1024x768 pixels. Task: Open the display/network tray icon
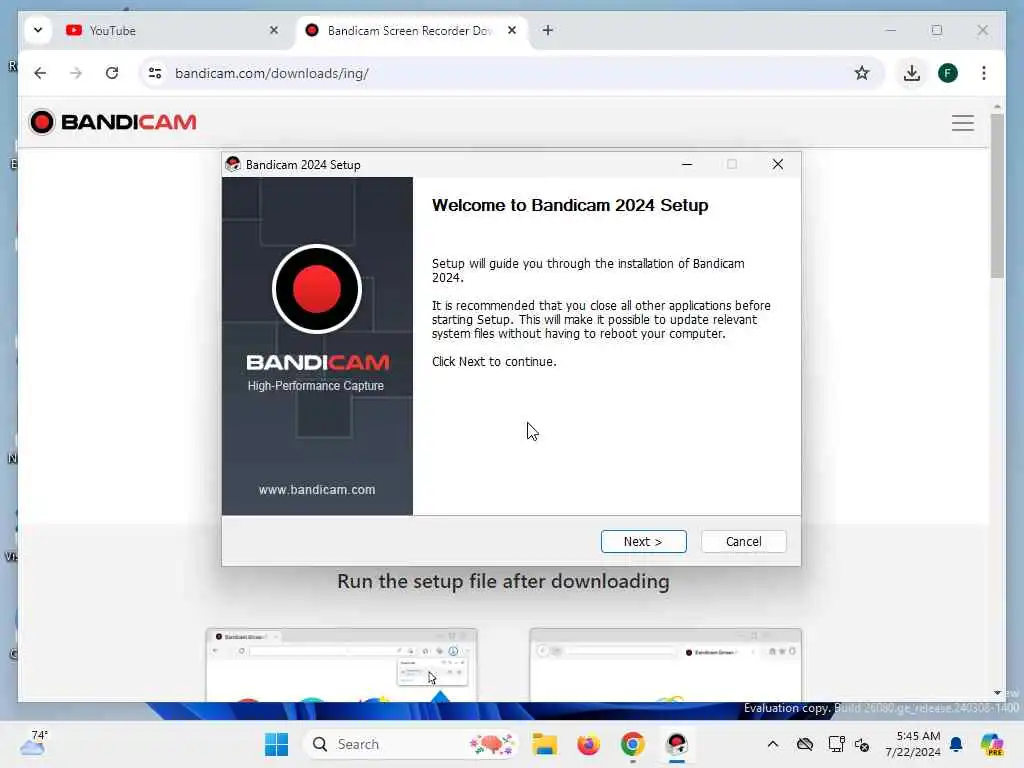tap(836, 744)
